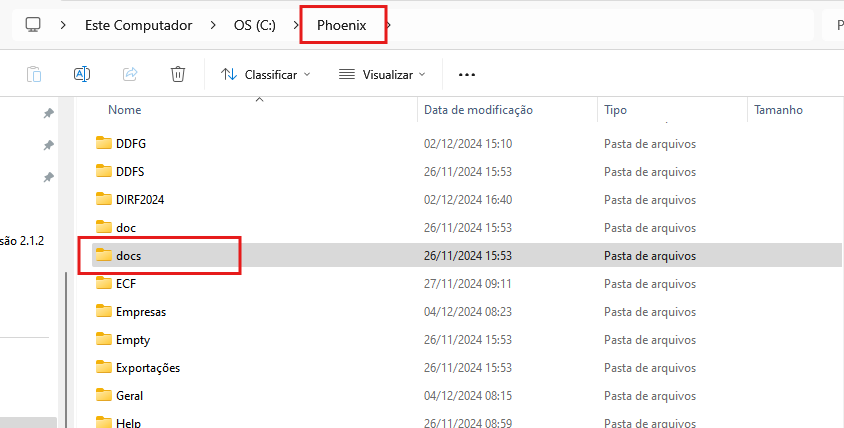Click the Geral folder icon
The height and width of the screenshot is (428, 844).
104,395
